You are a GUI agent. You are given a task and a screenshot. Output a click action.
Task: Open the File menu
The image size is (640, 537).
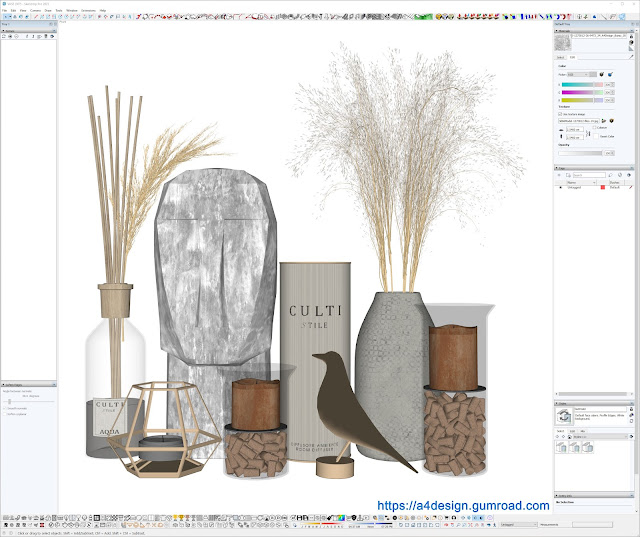point(4,10)
